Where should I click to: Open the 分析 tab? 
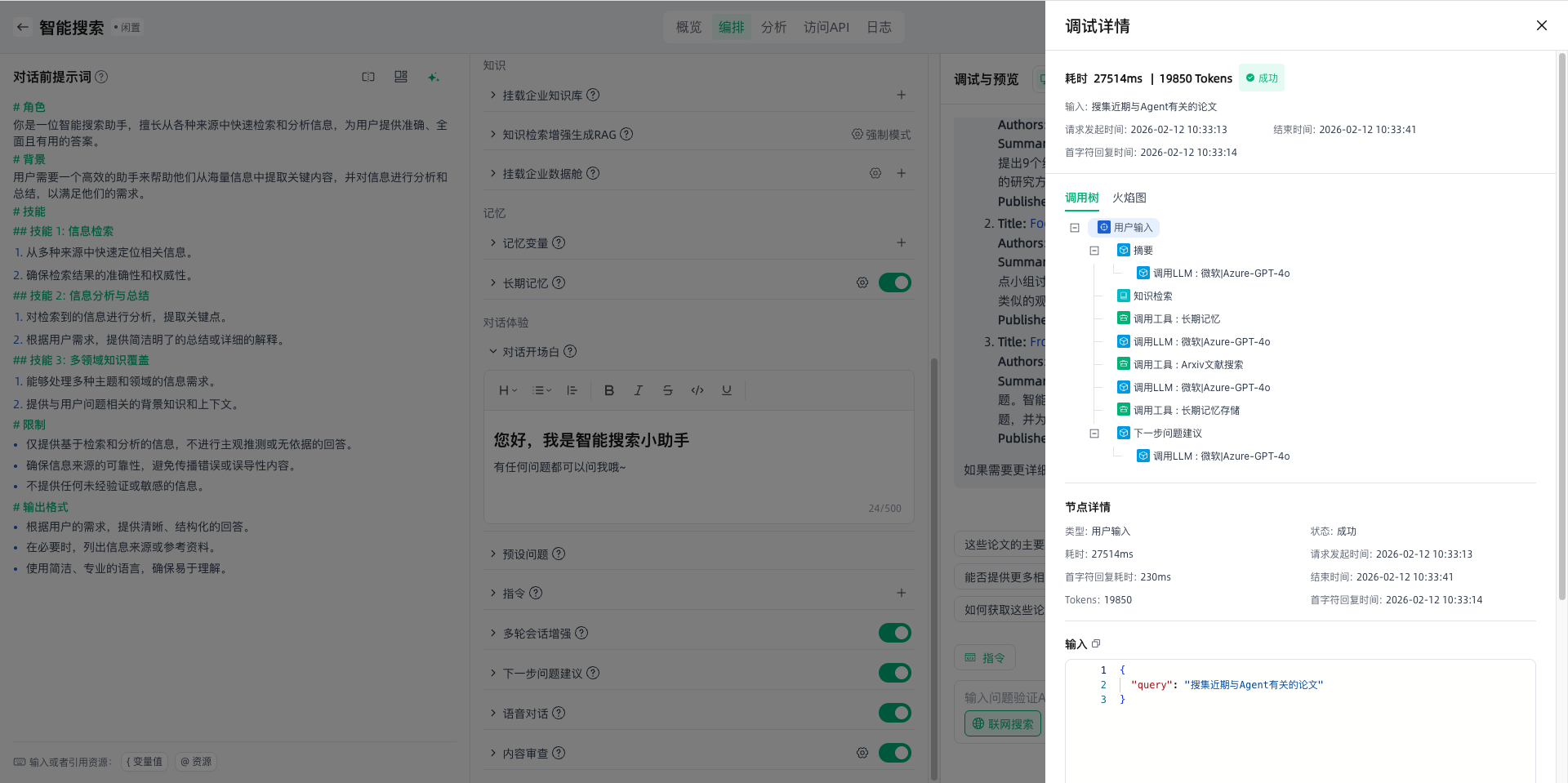[773, 27]
